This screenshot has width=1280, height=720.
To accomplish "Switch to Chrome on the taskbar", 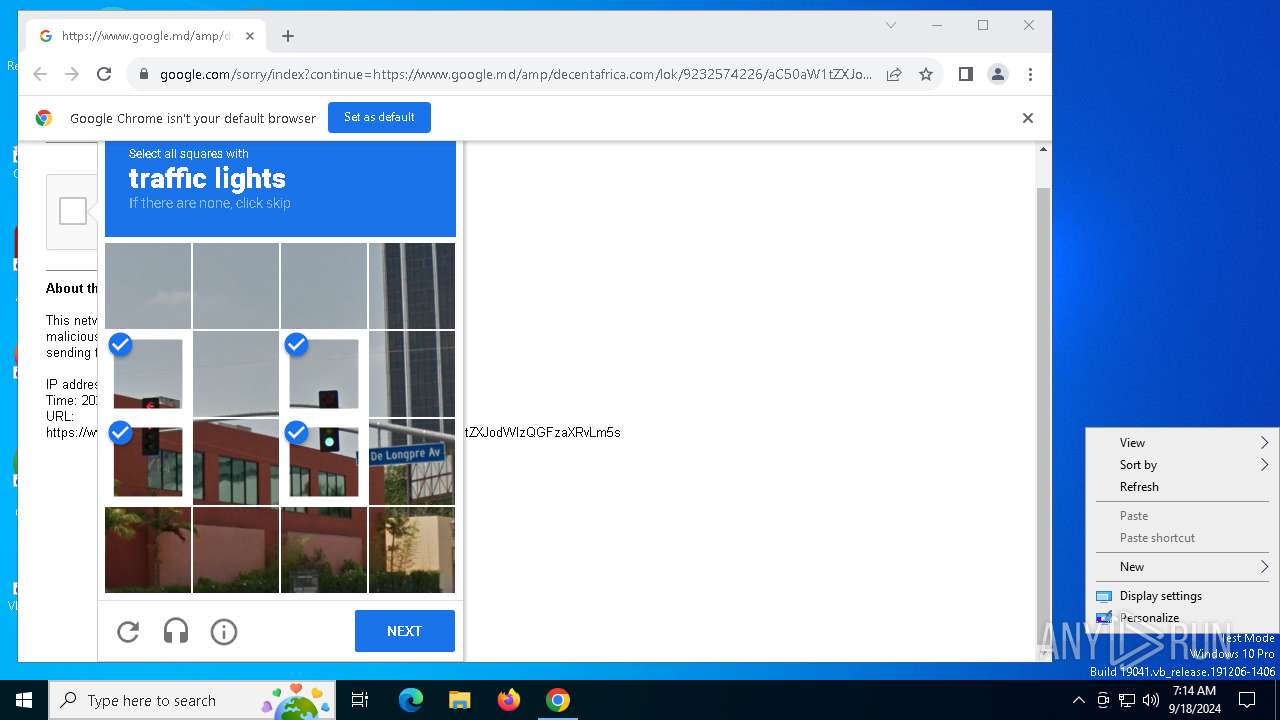I will click(x=558, y=700).
